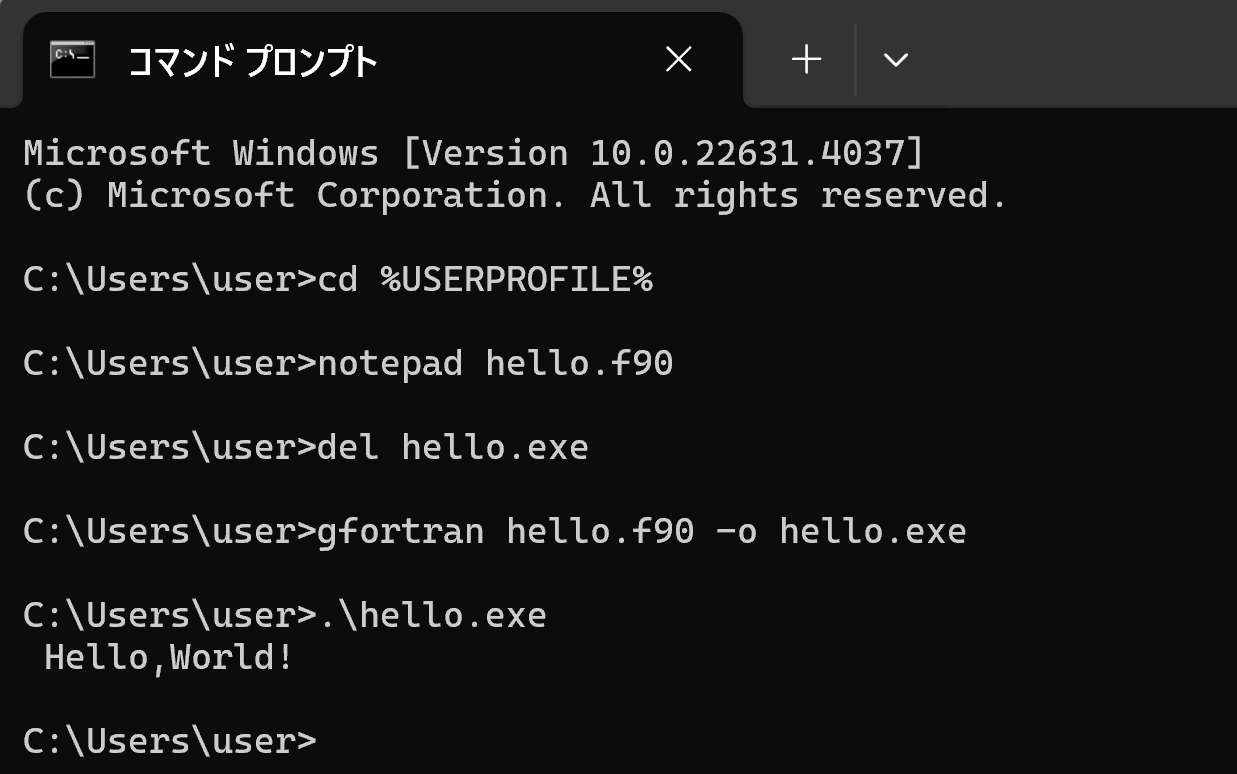Click the Microsoft Windows version line
This screenshot has height=774, width=1237.
pyautogui.click(x=474, y=153)
